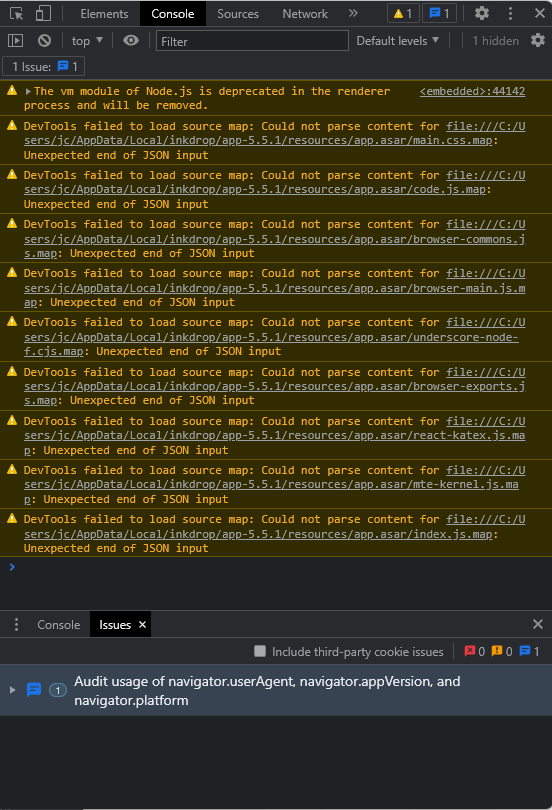The image size is (552, 810).
Task: Click the 1 Issue button
Action: point(44,66)
